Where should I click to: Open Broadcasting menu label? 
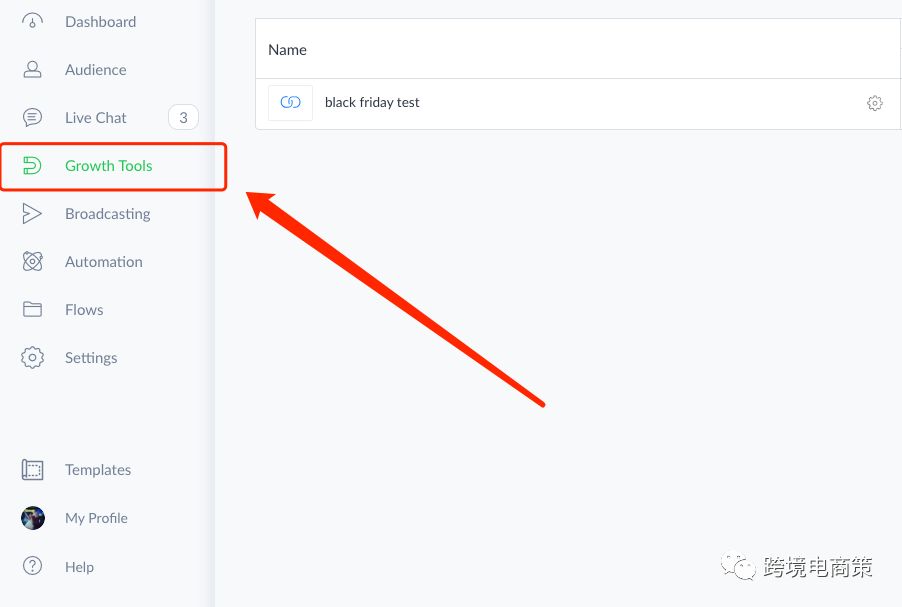(108, 213)
